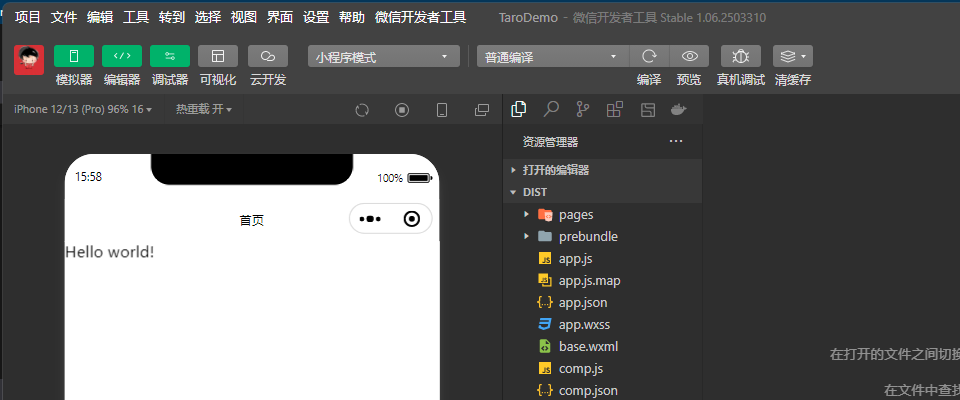This screenshot has width=960, height=400.
Task: Open the 项目 menu
Action: (28, 17)
